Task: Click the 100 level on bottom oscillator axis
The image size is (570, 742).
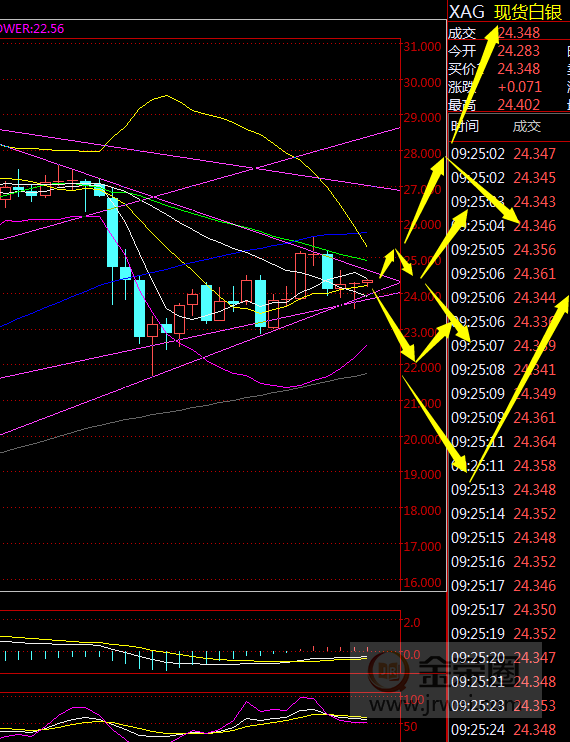Action: pyautogui.click(x=413, y=699)
